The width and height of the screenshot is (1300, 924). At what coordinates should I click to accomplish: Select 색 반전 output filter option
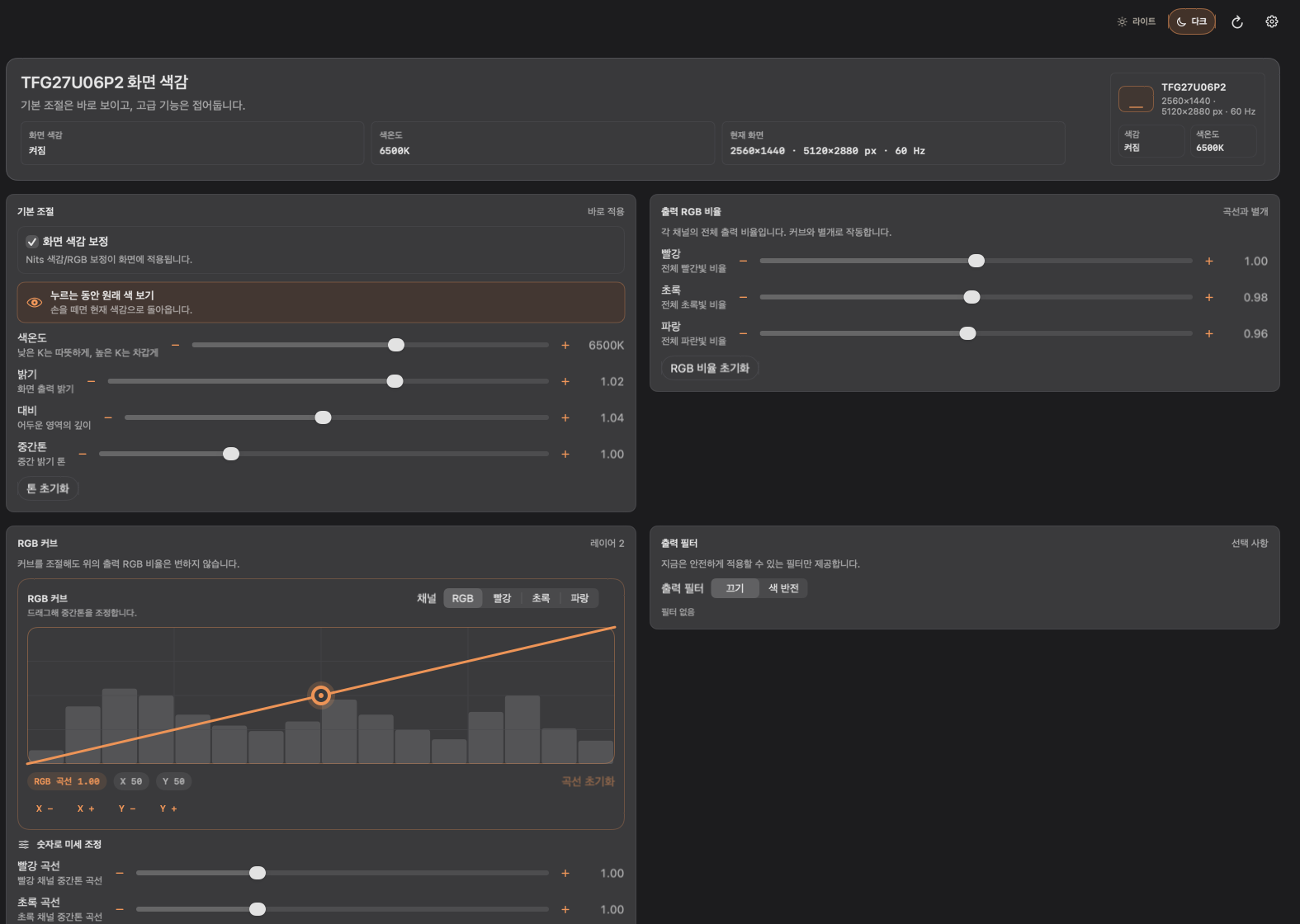click(783, 588)
